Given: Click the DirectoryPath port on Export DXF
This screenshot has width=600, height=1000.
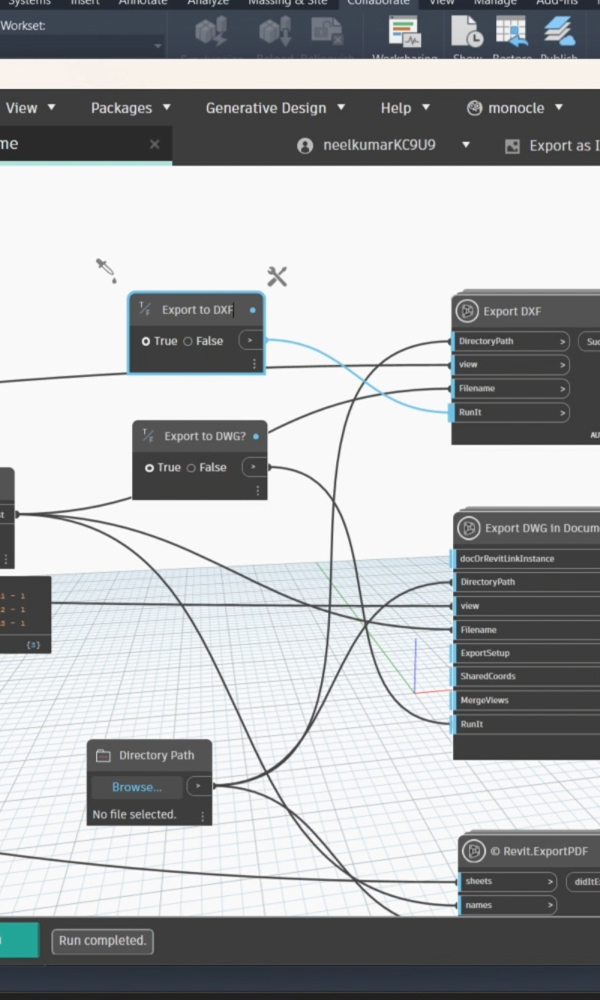Looking at the screenshot, I should 511,341.
